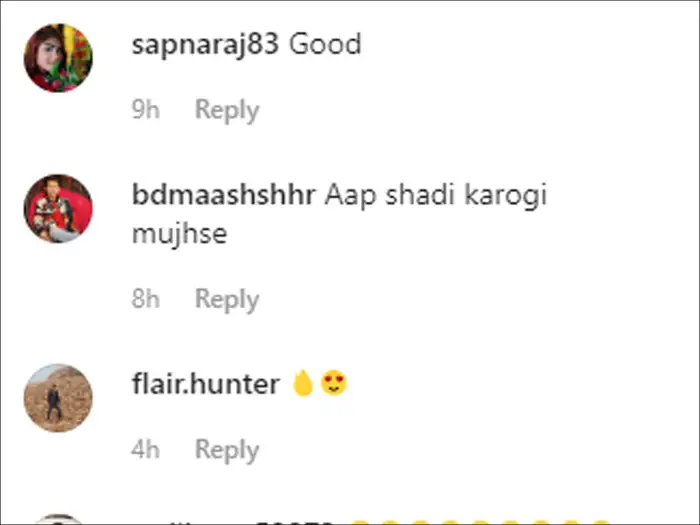The height and width of the screenshot is (525, 700).
Task: Open bdmaashshhr's profile avatar
Action: (58, 208)
